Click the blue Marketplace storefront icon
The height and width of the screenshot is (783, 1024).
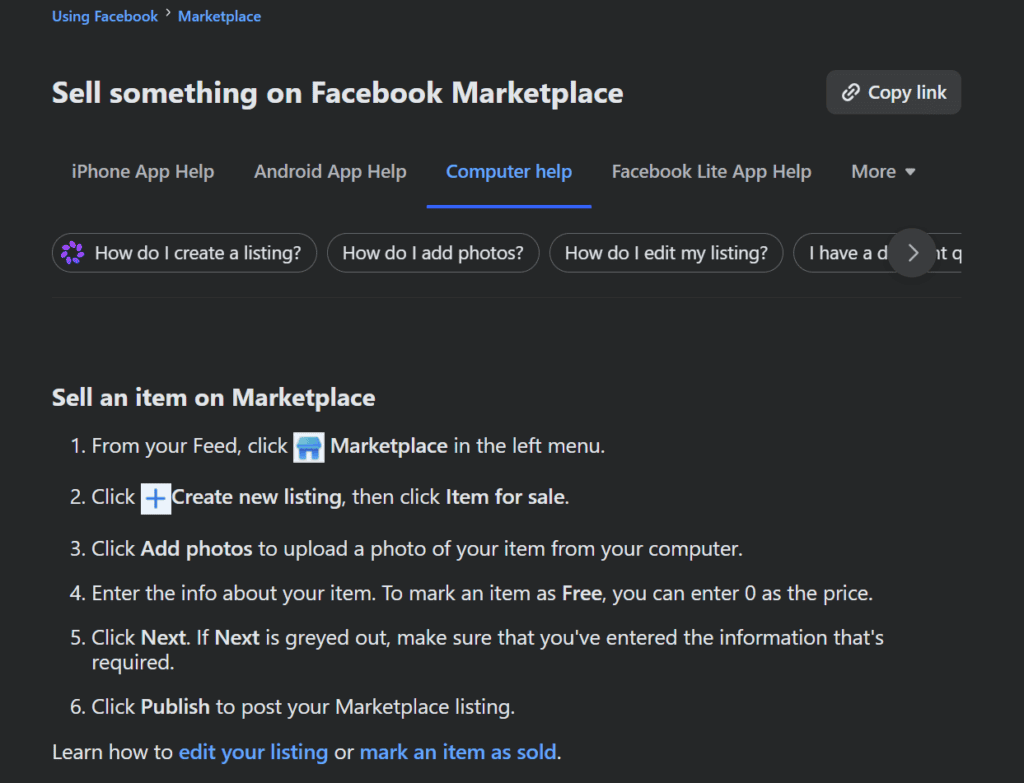tap(309, 447)
